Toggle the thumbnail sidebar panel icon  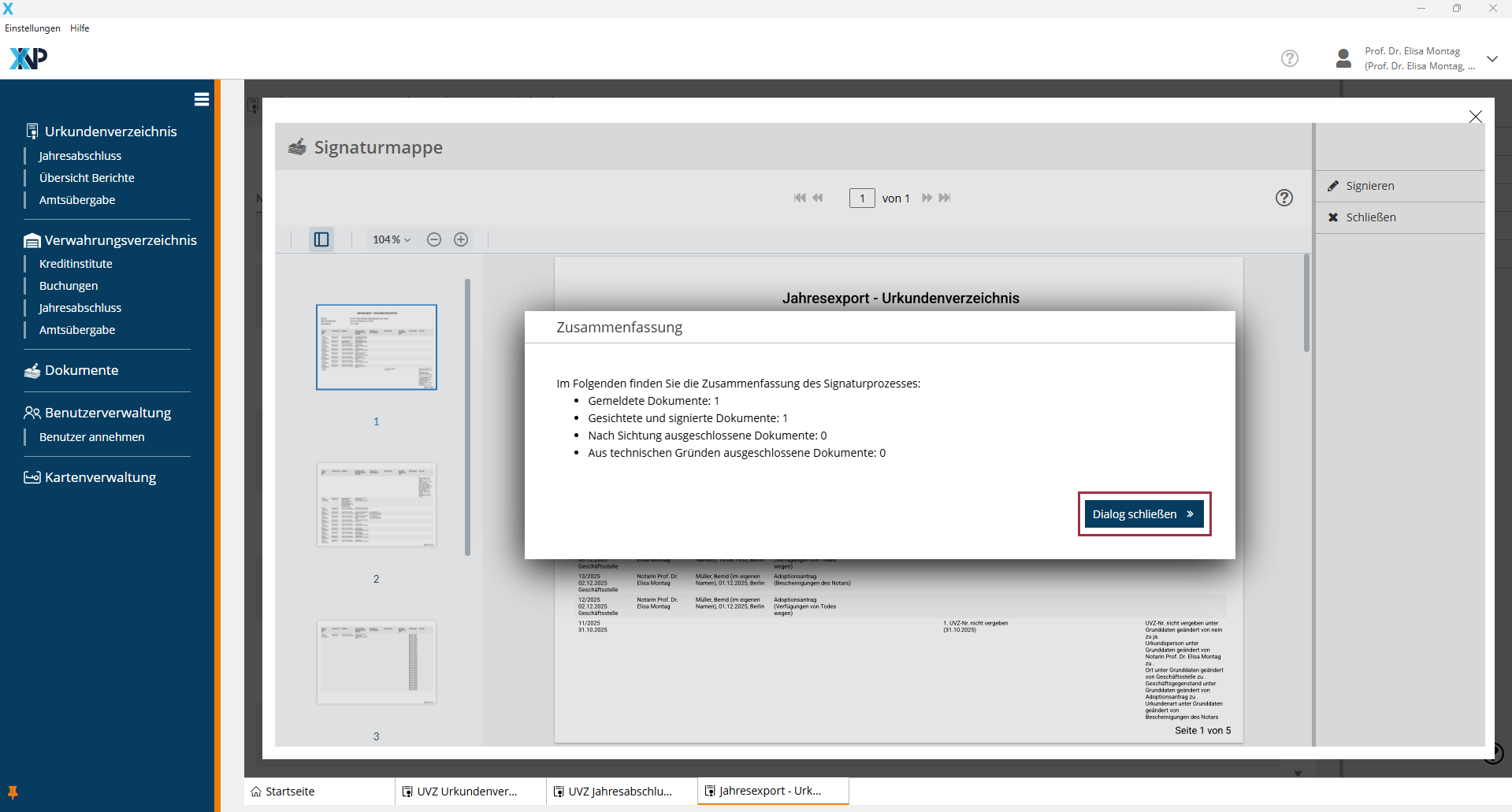coord(321,239)
